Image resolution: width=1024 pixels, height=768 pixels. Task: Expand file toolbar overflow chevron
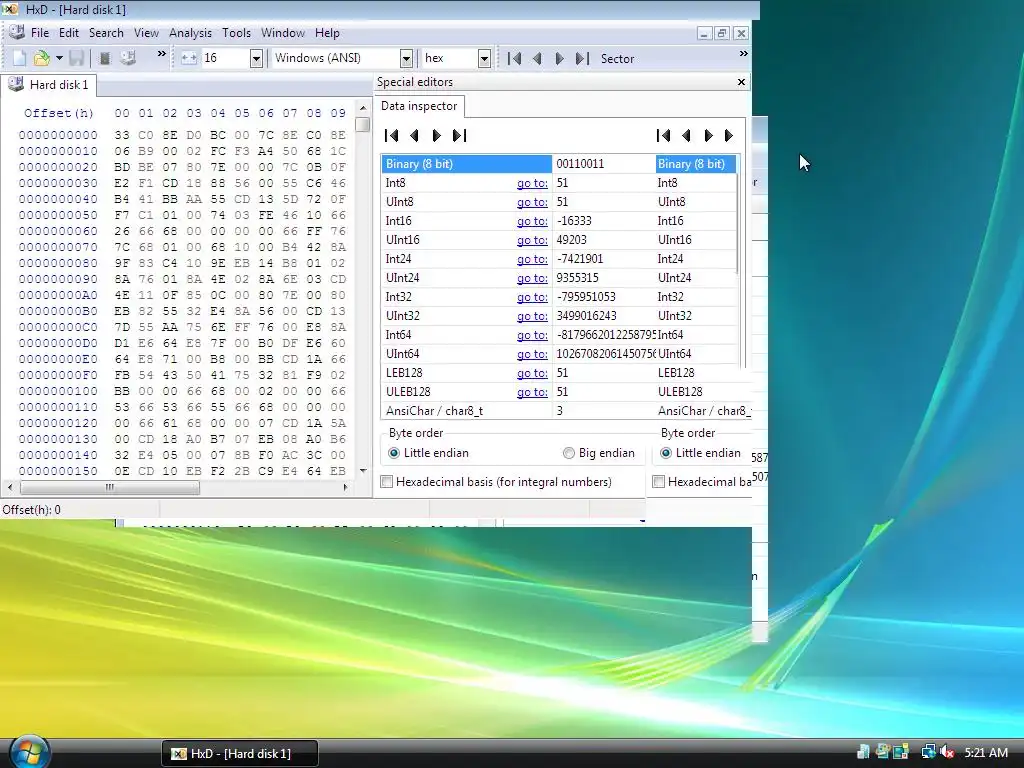tap(162, 54)
